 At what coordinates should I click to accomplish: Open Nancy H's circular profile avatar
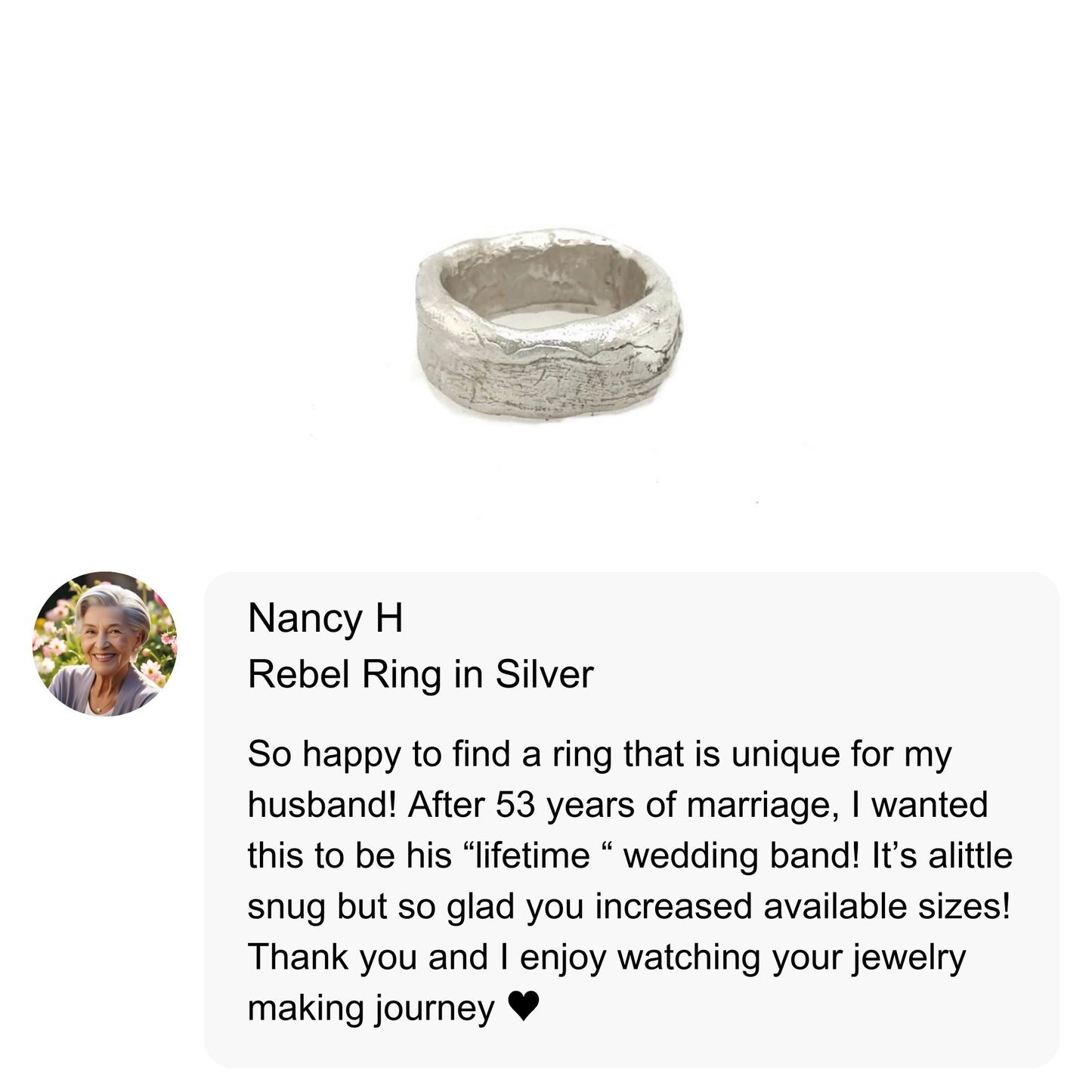click(105, 643)
